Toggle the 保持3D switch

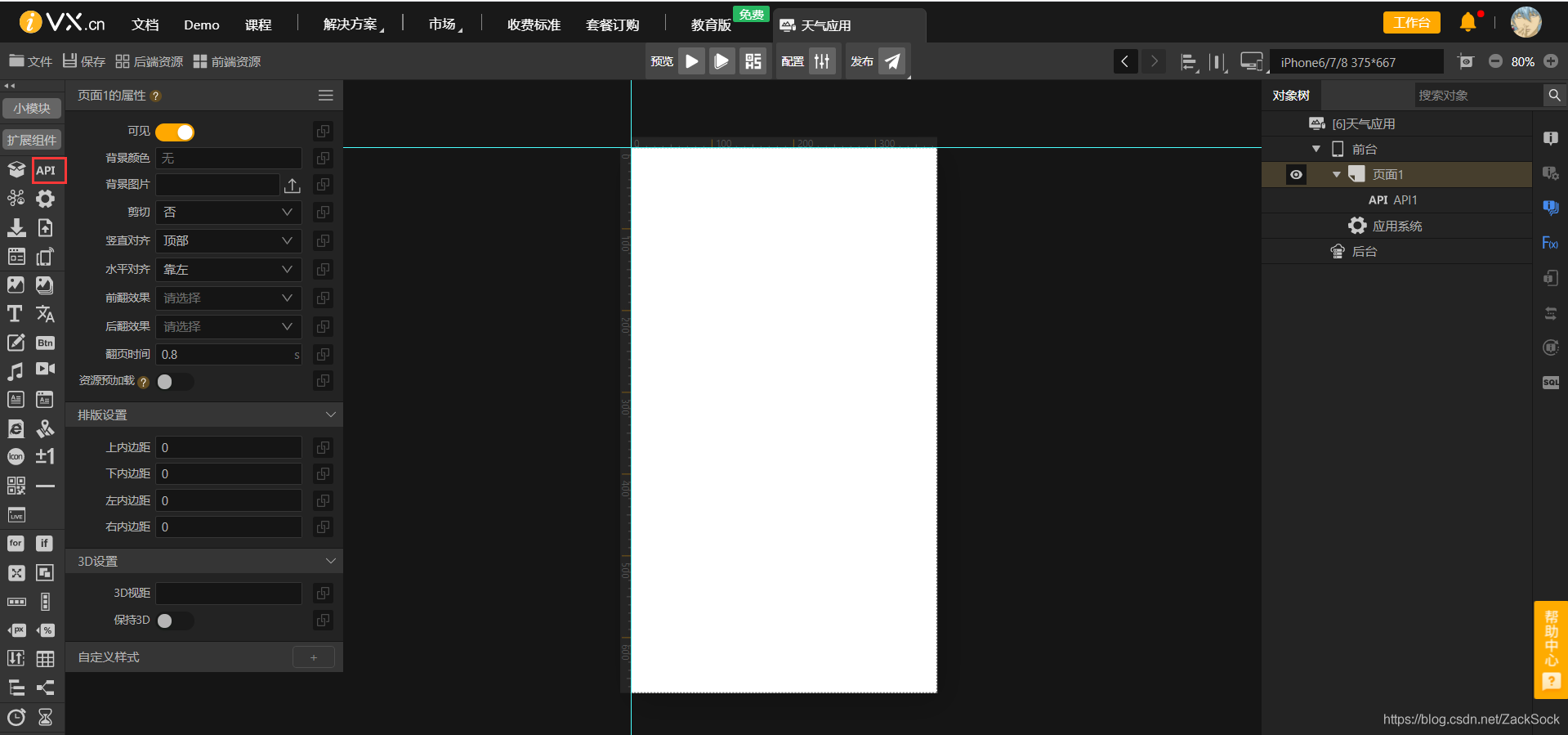[x=175, y=621]
